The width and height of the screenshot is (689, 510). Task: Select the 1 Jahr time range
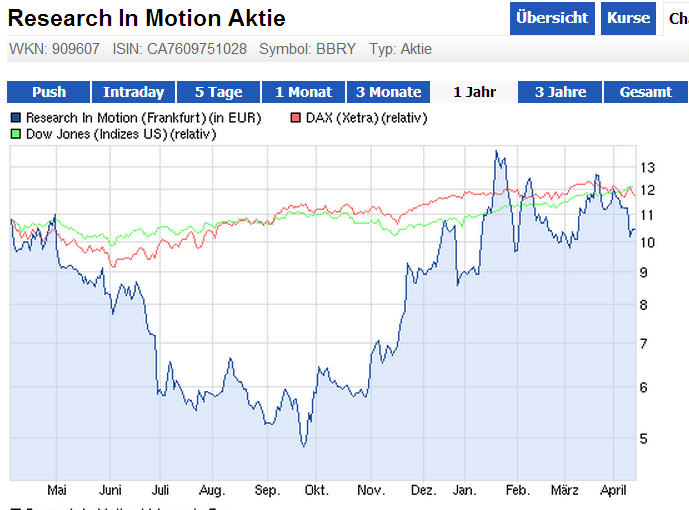tap(474, 92)
